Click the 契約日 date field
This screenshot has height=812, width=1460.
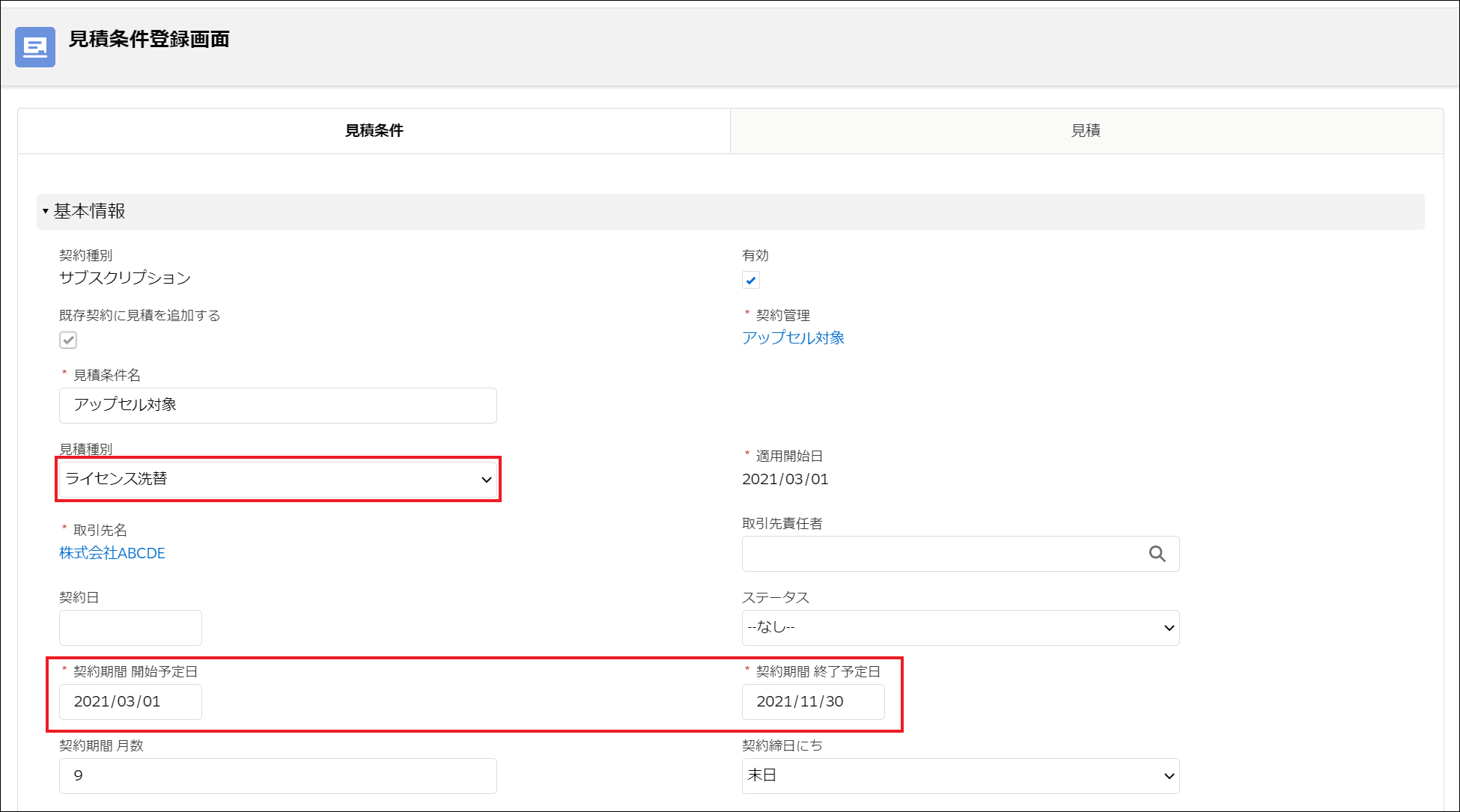[130, 627]
